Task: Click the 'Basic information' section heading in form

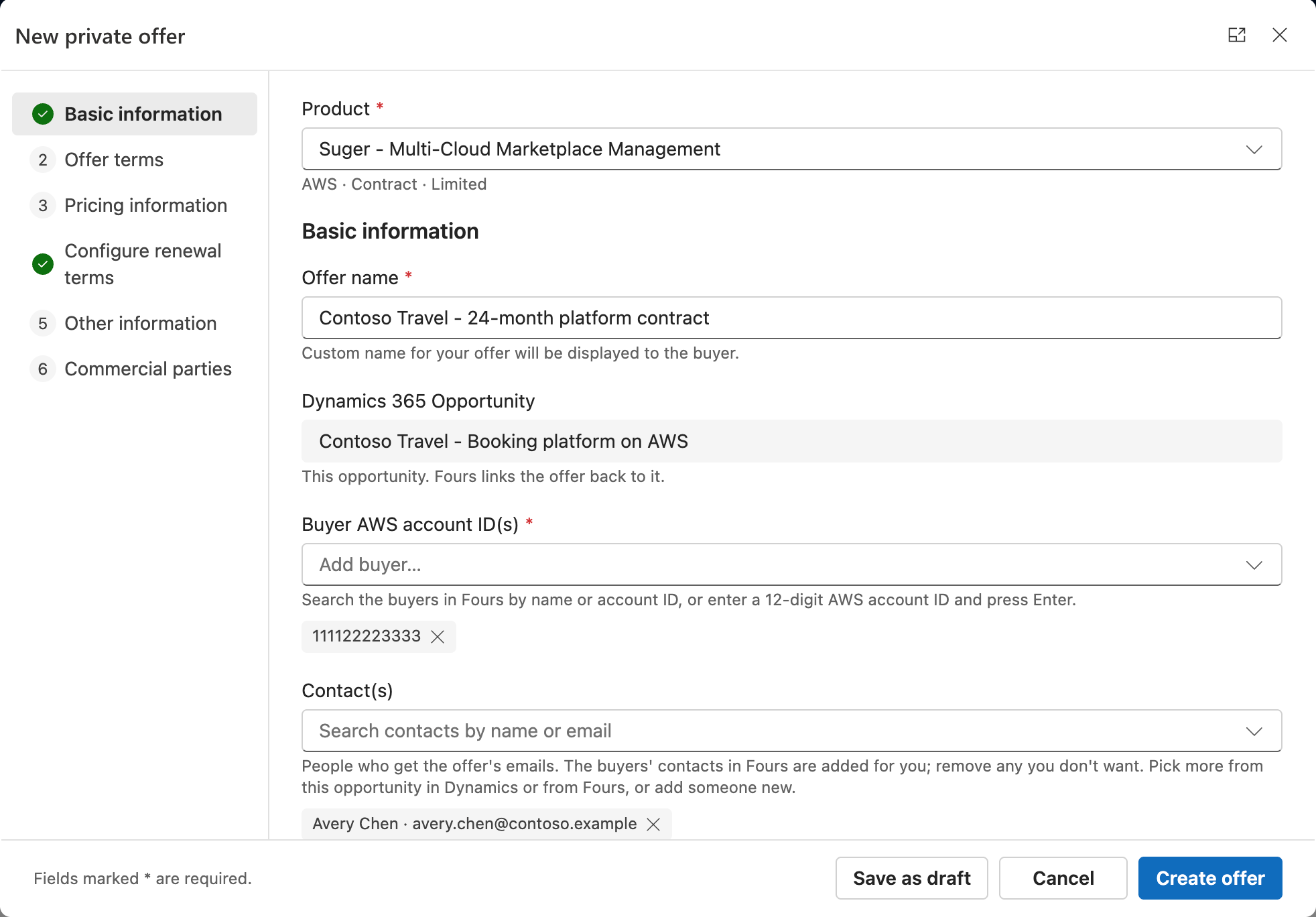Action: (390, 231)
